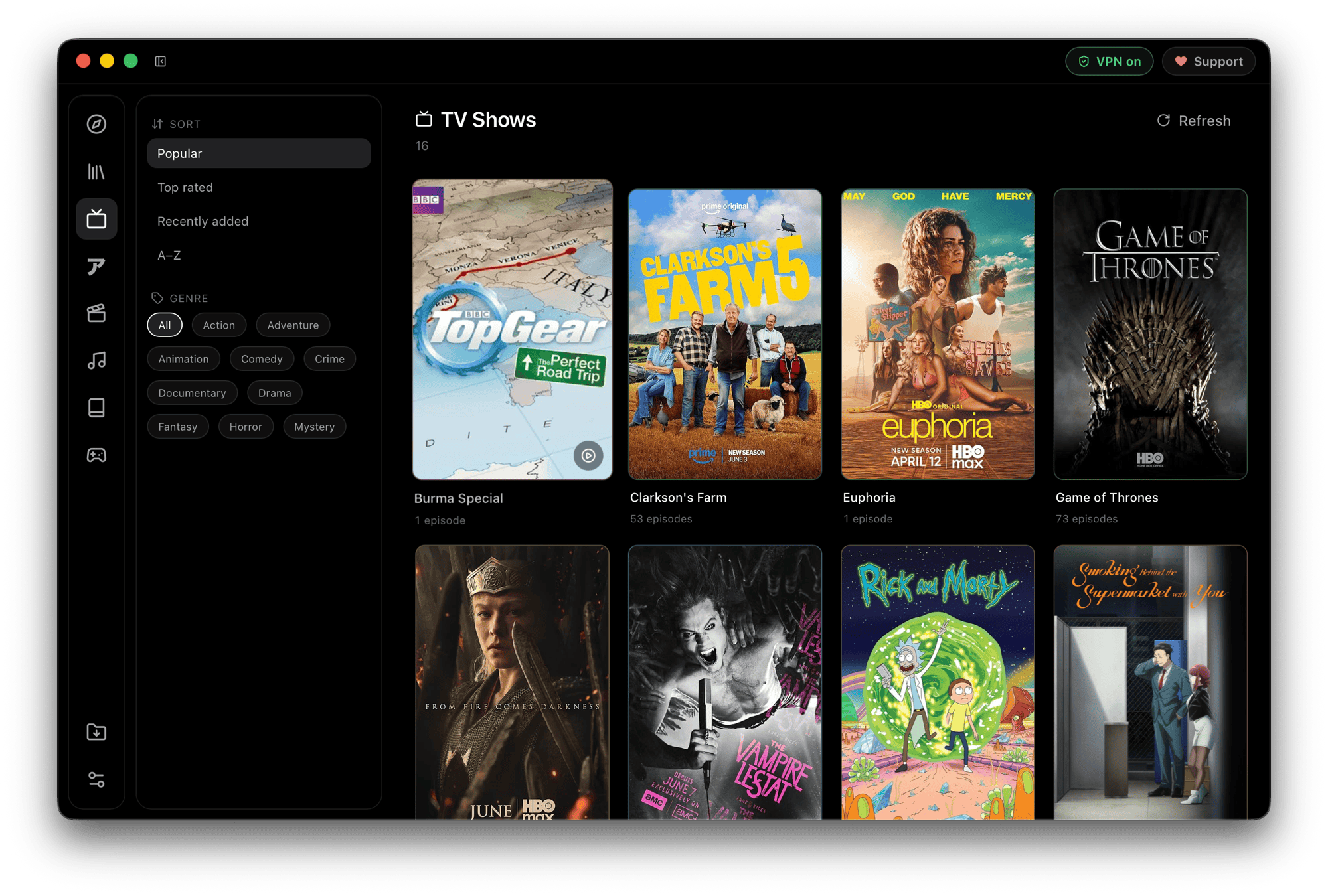Filter by Drama genre

(274, 393)
